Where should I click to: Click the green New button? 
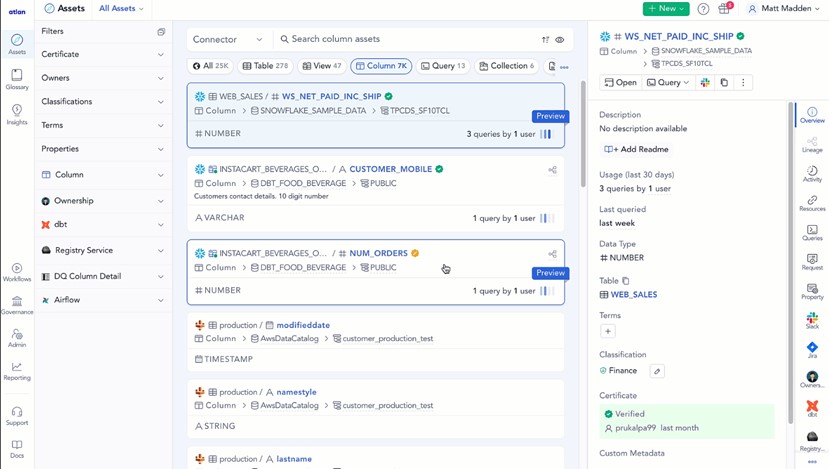pos(666,8)
